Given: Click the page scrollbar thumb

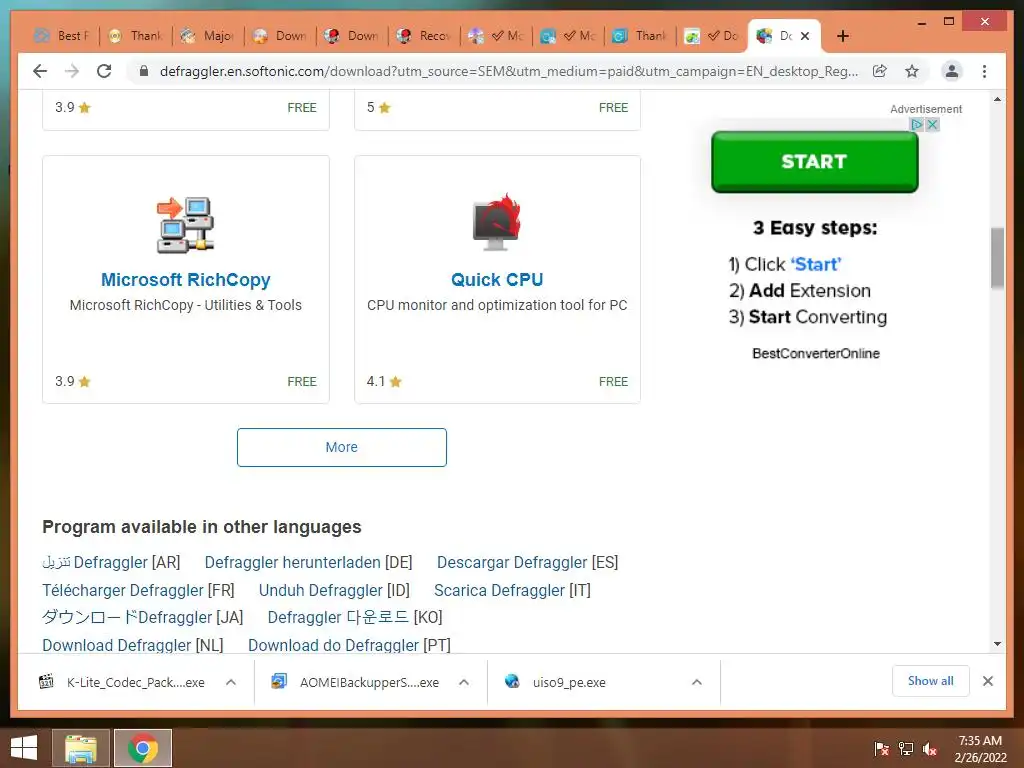Looking at the screenshot, I should coord(997,258).
